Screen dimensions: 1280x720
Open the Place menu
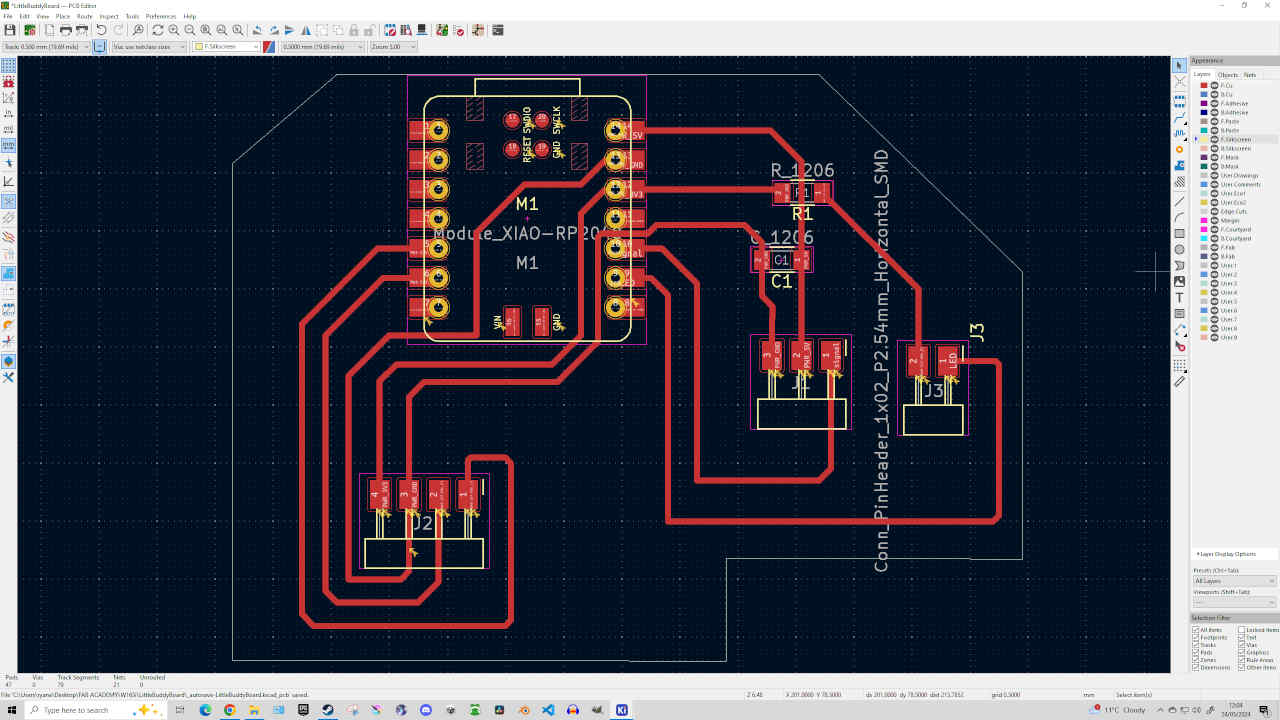63,16
